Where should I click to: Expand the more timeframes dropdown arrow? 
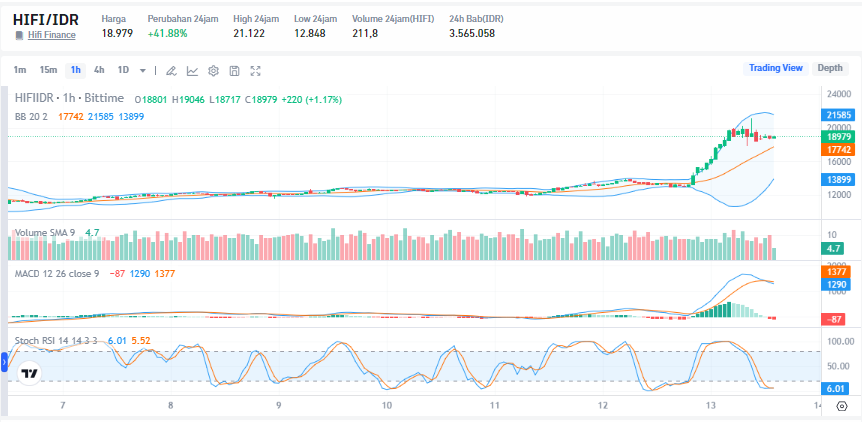coord(143,70)
